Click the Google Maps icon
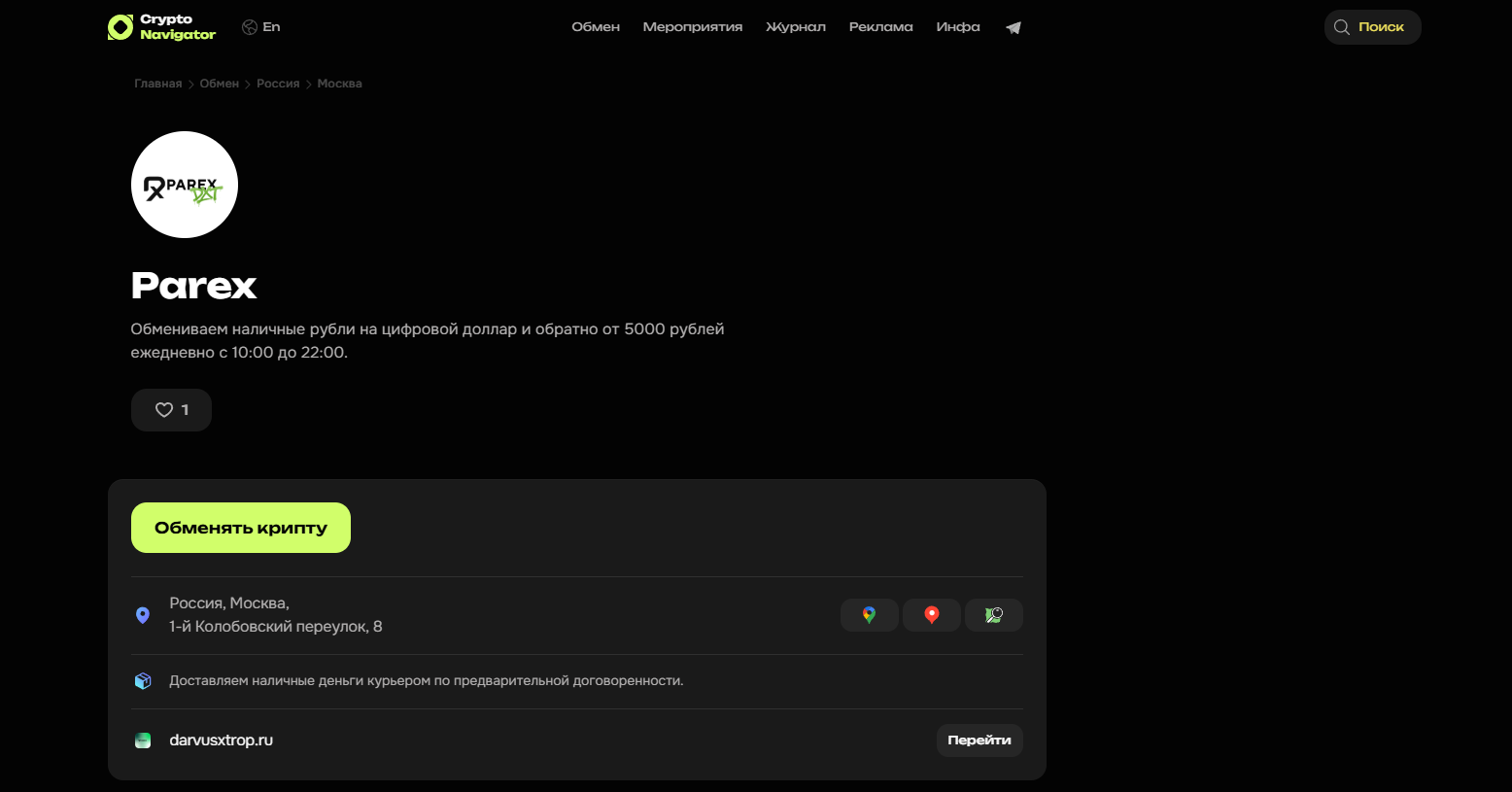The height and width of the screenshot is (792, 1512). pos(869,614)
